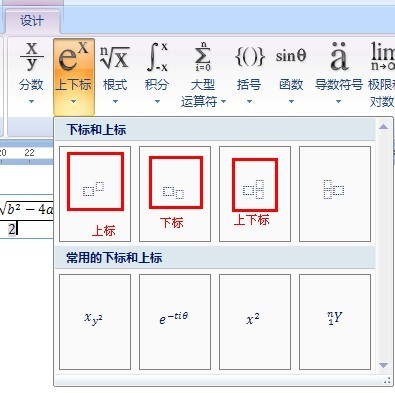
Task: Insert the n 1 Y preset
Action: (x=335, y=322)
